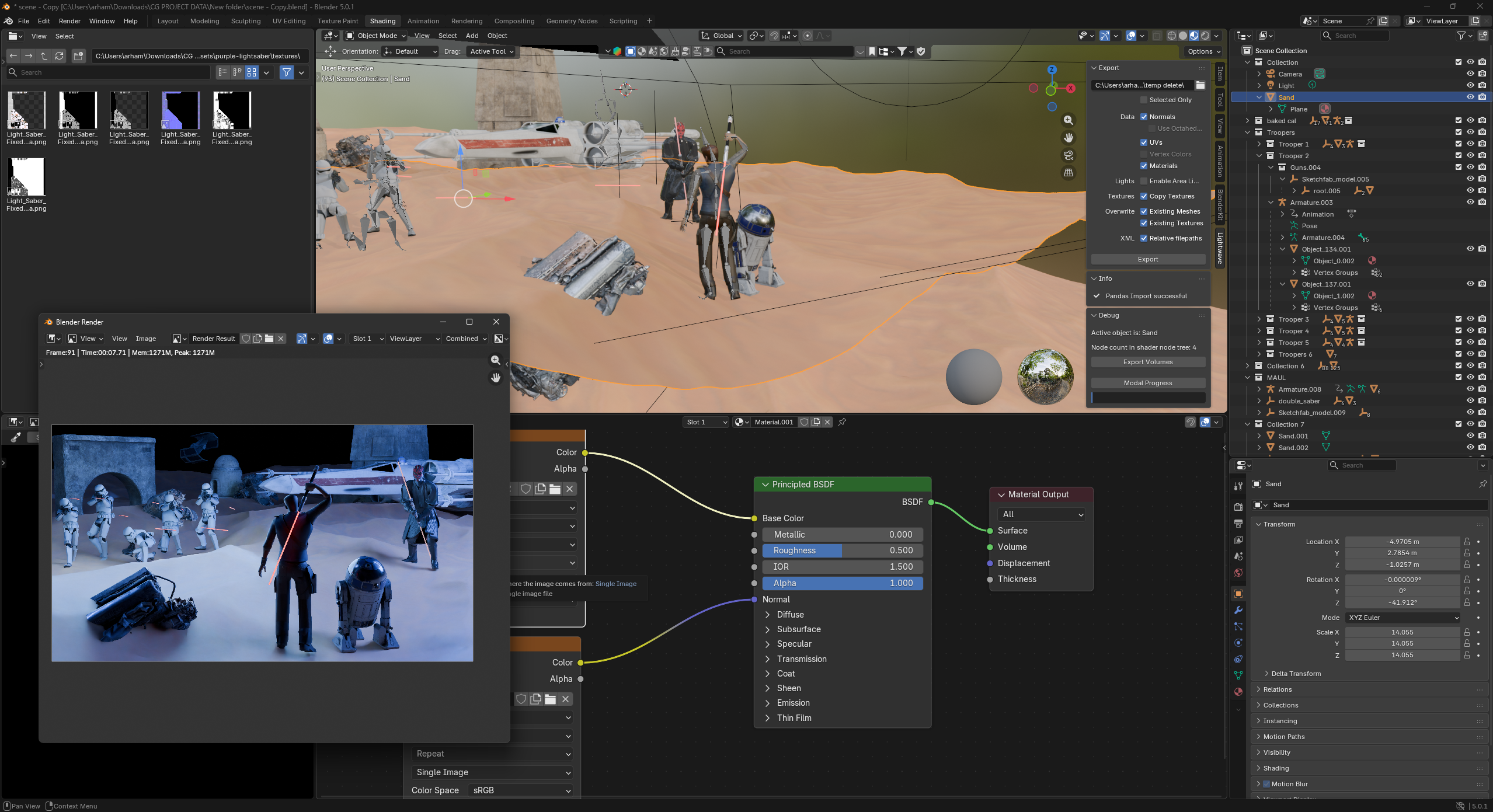The height and width of the screenshot is (812, 1493).
Task: Go back in file browser
Action: click(13, 55)
